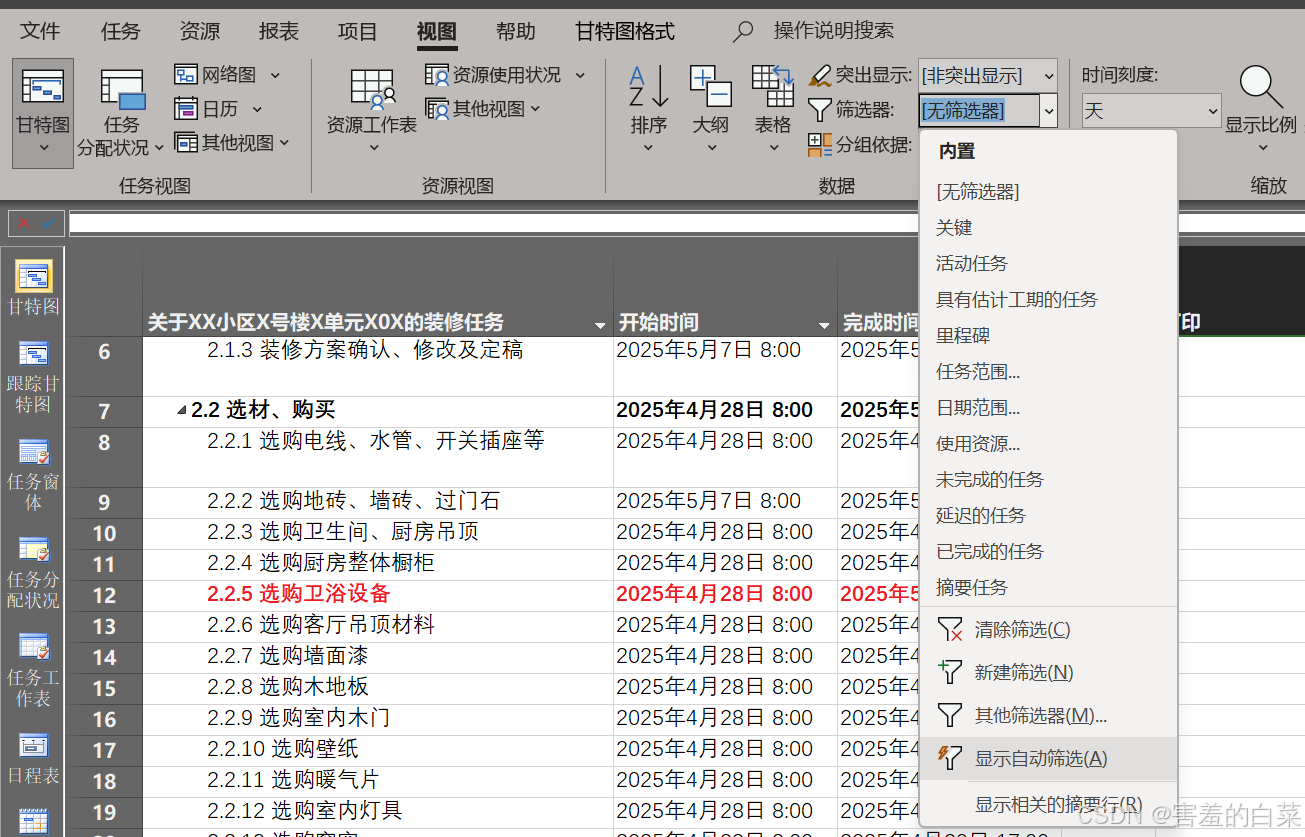Open Other Views (其他视图) in Resource Views
Viewport: 1305px width, 837px height.
click(483, 109)
